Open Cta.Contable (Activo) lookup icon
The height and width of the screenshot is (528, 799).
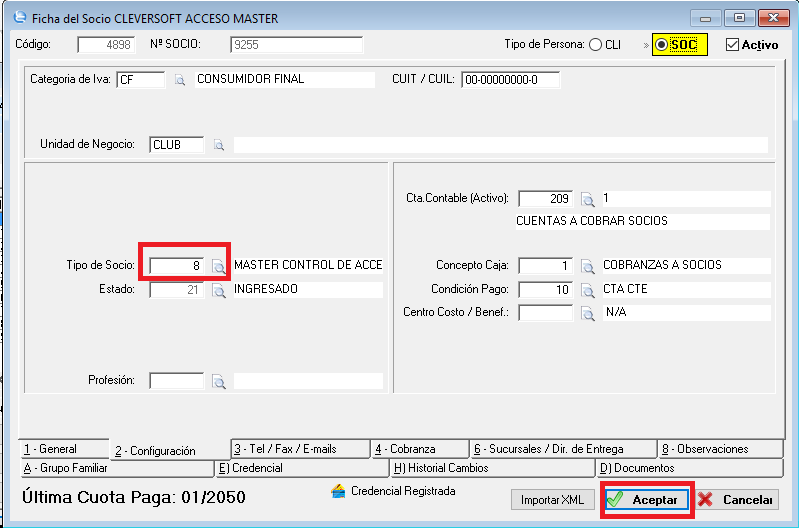(588, 199)
